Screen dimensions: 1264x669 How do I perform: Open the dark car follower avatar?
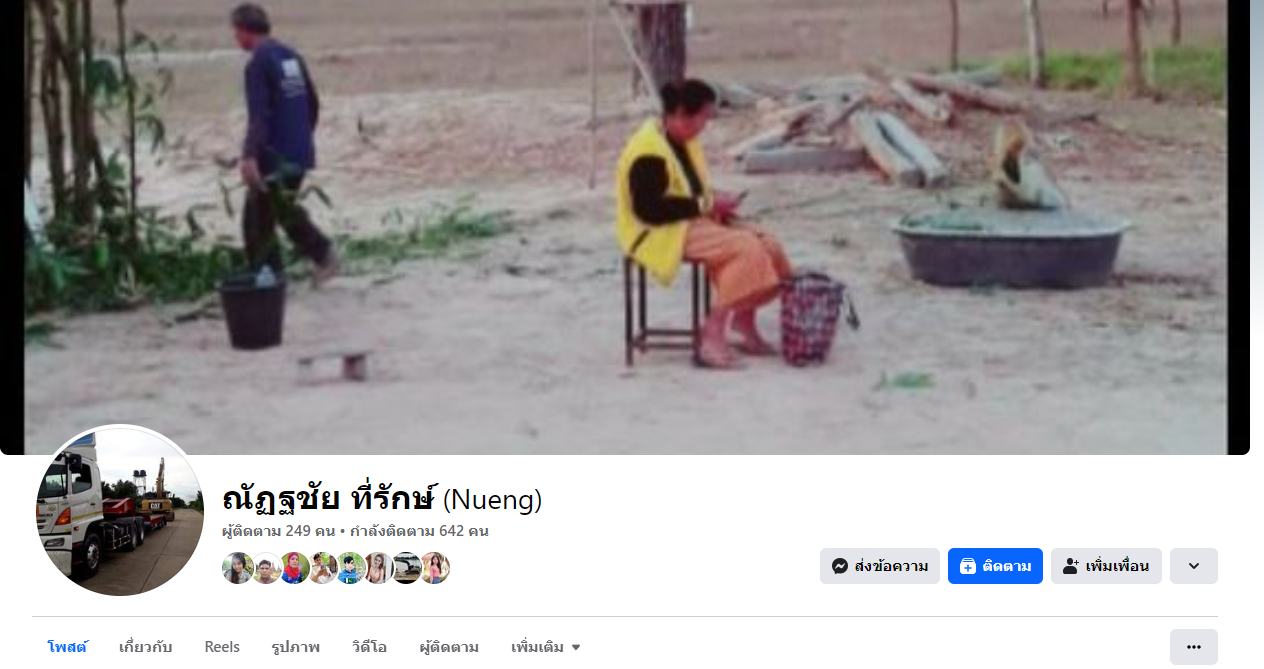pos(406,568)
